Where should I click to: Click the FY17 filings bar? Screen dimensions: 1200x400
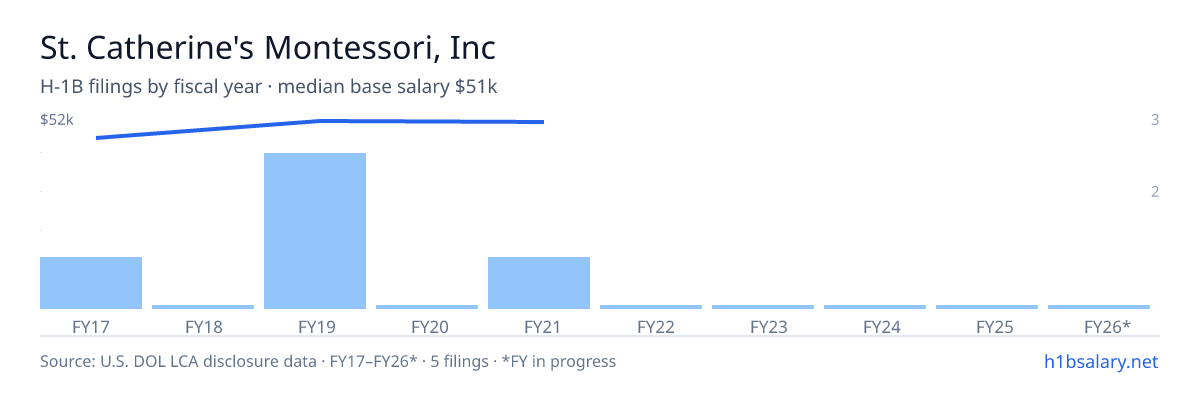[91, 283]
